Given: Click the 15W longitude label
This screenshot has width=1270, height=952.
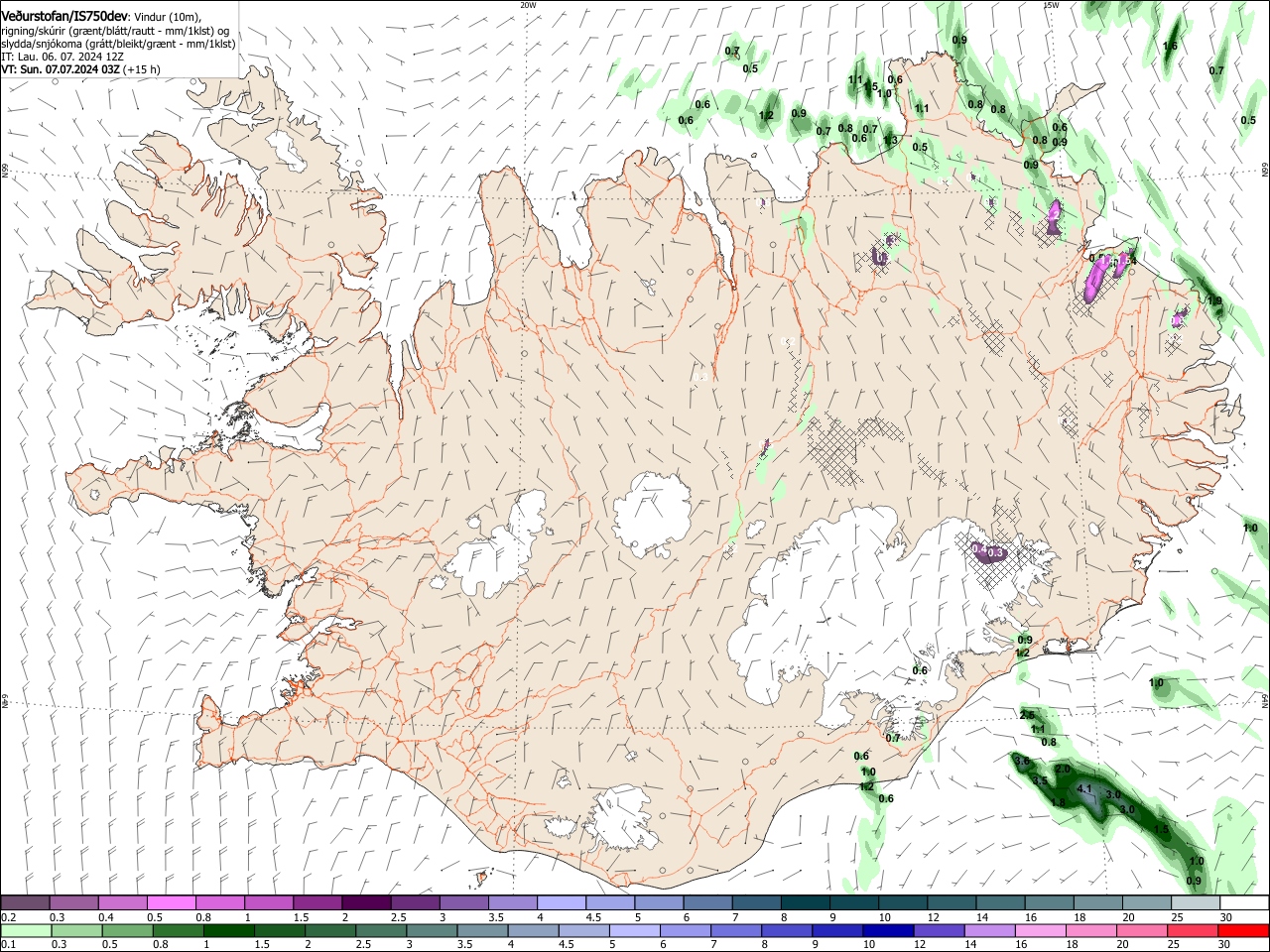Looking at the screenshot, I should click(1051, 5).
